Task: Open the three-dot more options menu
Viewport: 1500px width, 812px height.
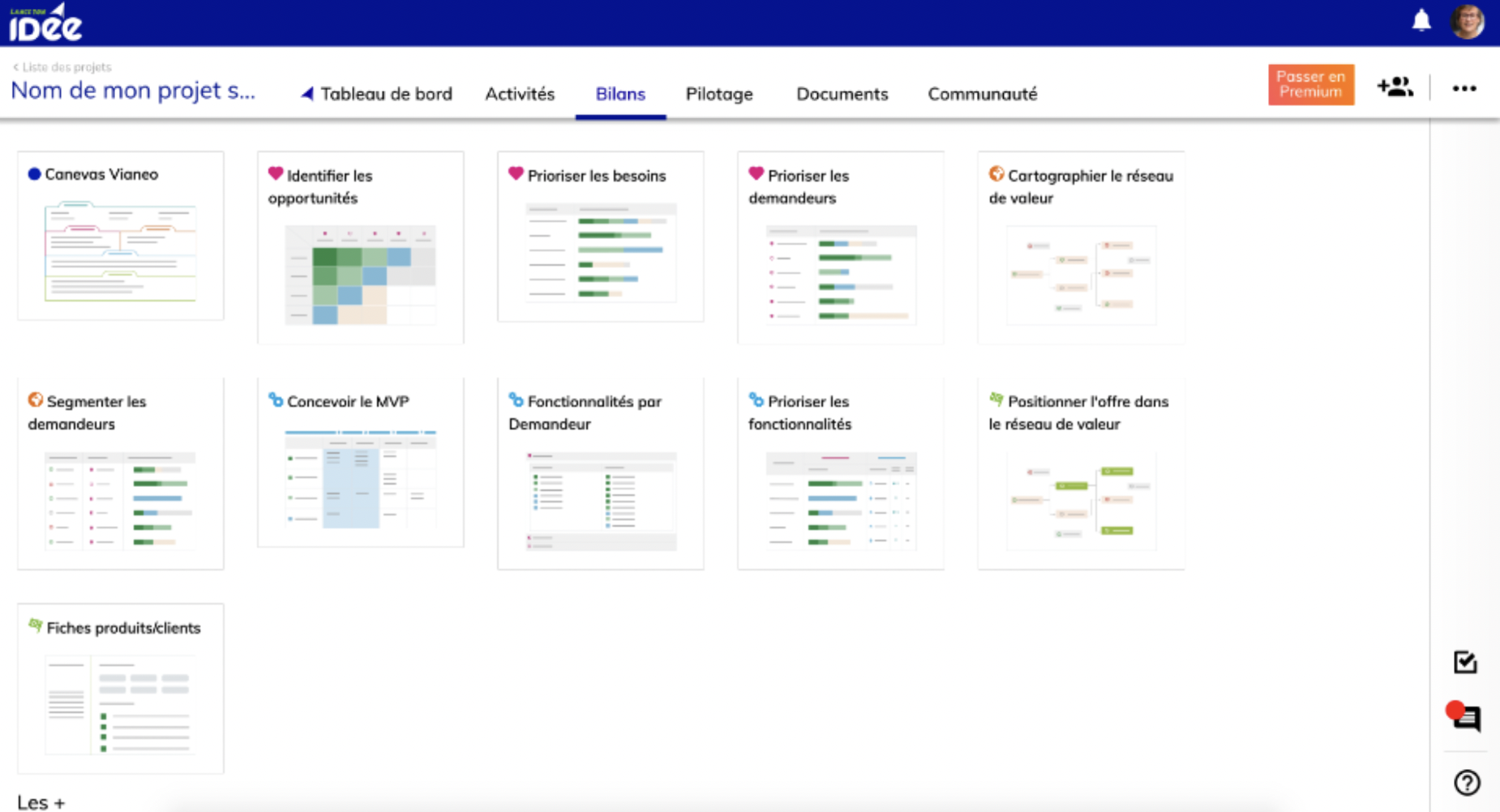Action: pos(1464,88)
